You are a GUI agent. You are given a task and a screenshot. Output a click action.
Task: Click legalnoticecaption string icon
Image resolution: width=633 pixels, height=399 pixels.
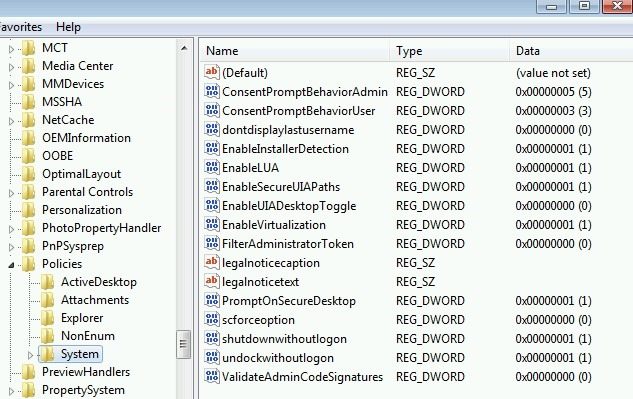coord(212,262)
